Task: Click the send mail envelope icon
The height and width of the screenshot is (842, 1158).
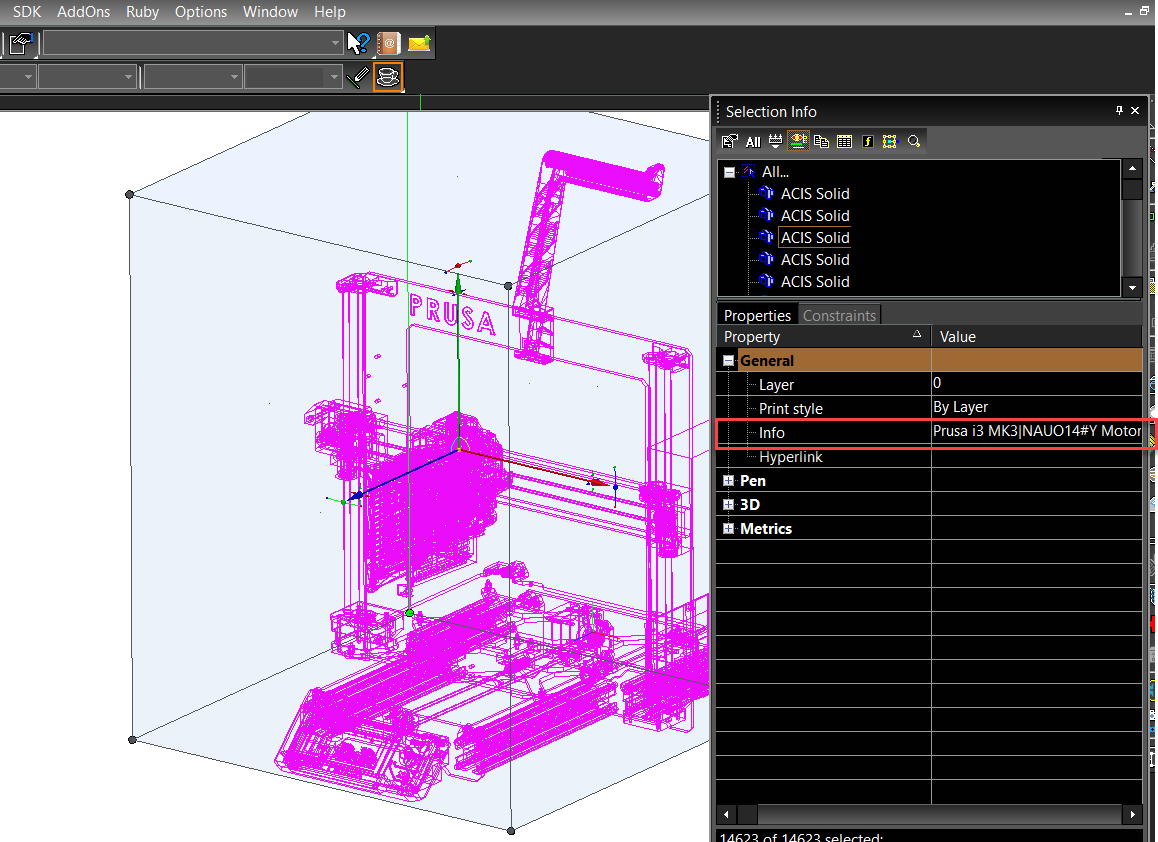Action: click(x=419, y=44)
